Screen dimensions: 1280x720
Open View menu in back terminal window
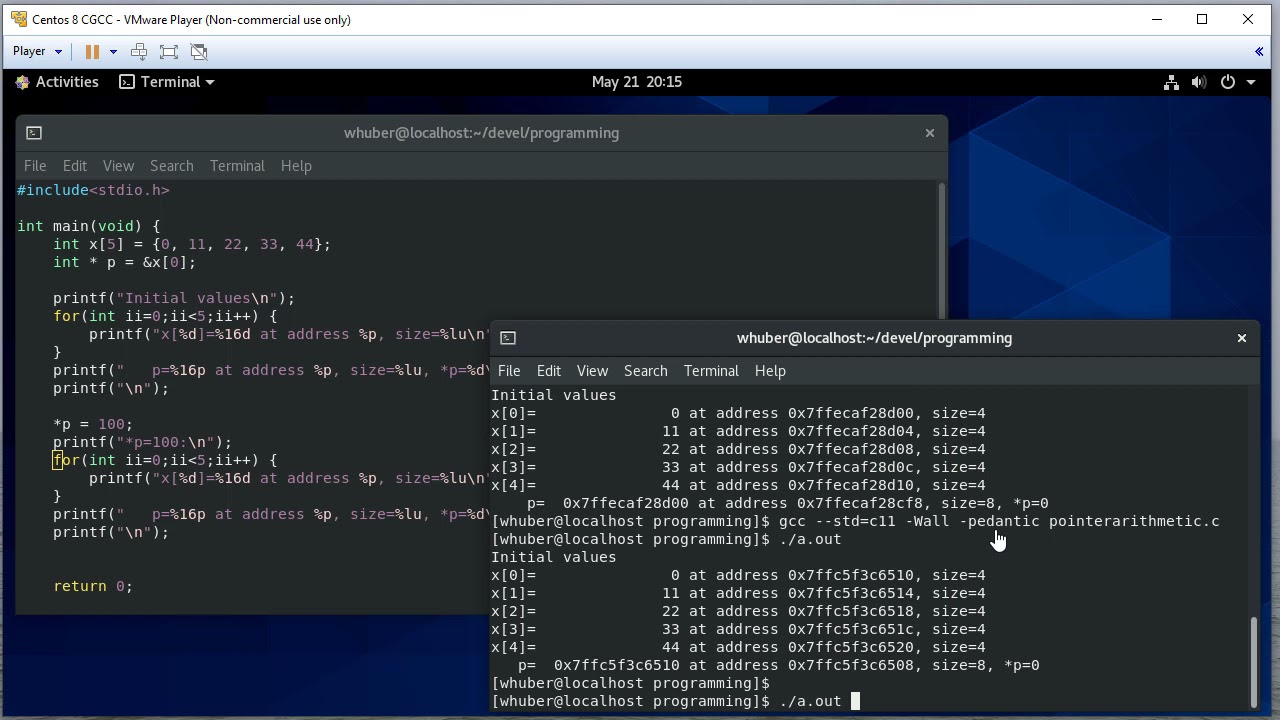tap(118, 166)
